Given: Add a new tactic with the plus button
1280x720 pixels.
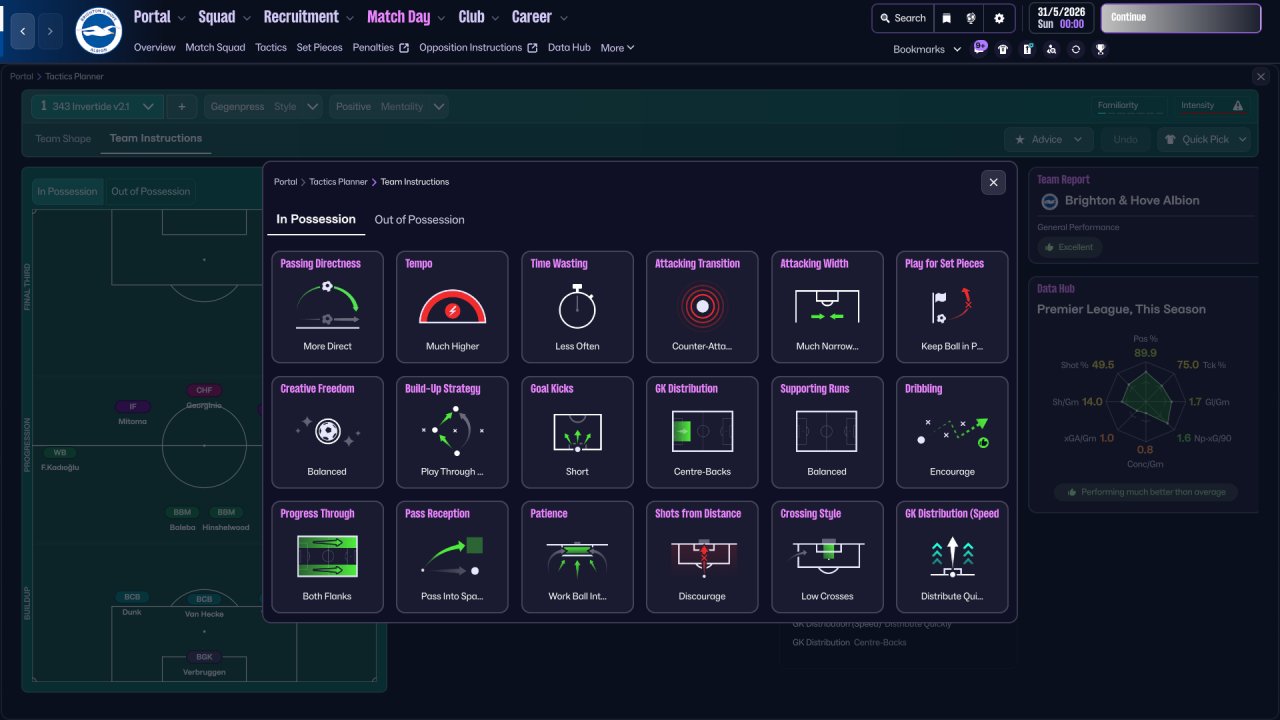Looking at the screenshot, I should [x=181, y=106].
